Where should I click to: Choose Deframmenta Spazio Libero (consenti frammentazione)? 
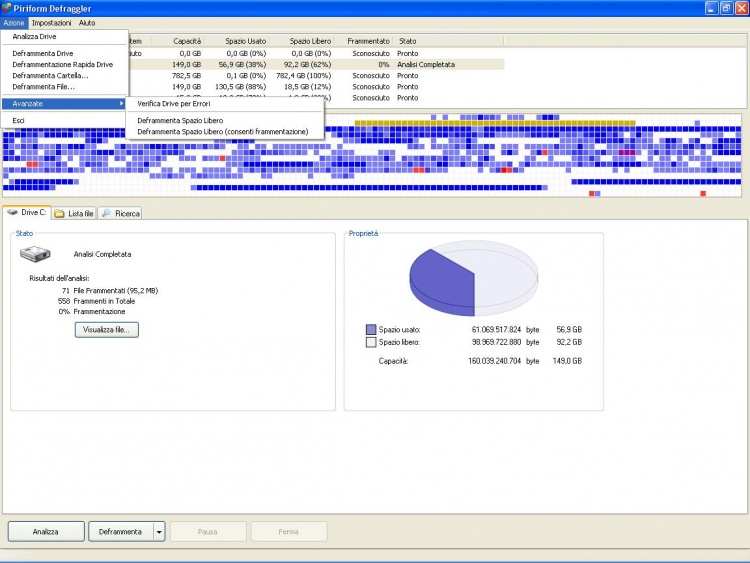coord(225,132)
